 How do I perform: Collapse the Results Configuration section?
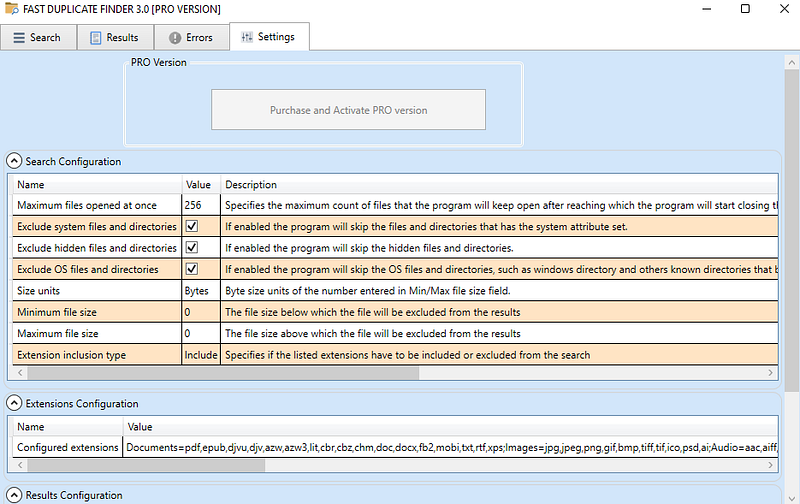point(14,495)
